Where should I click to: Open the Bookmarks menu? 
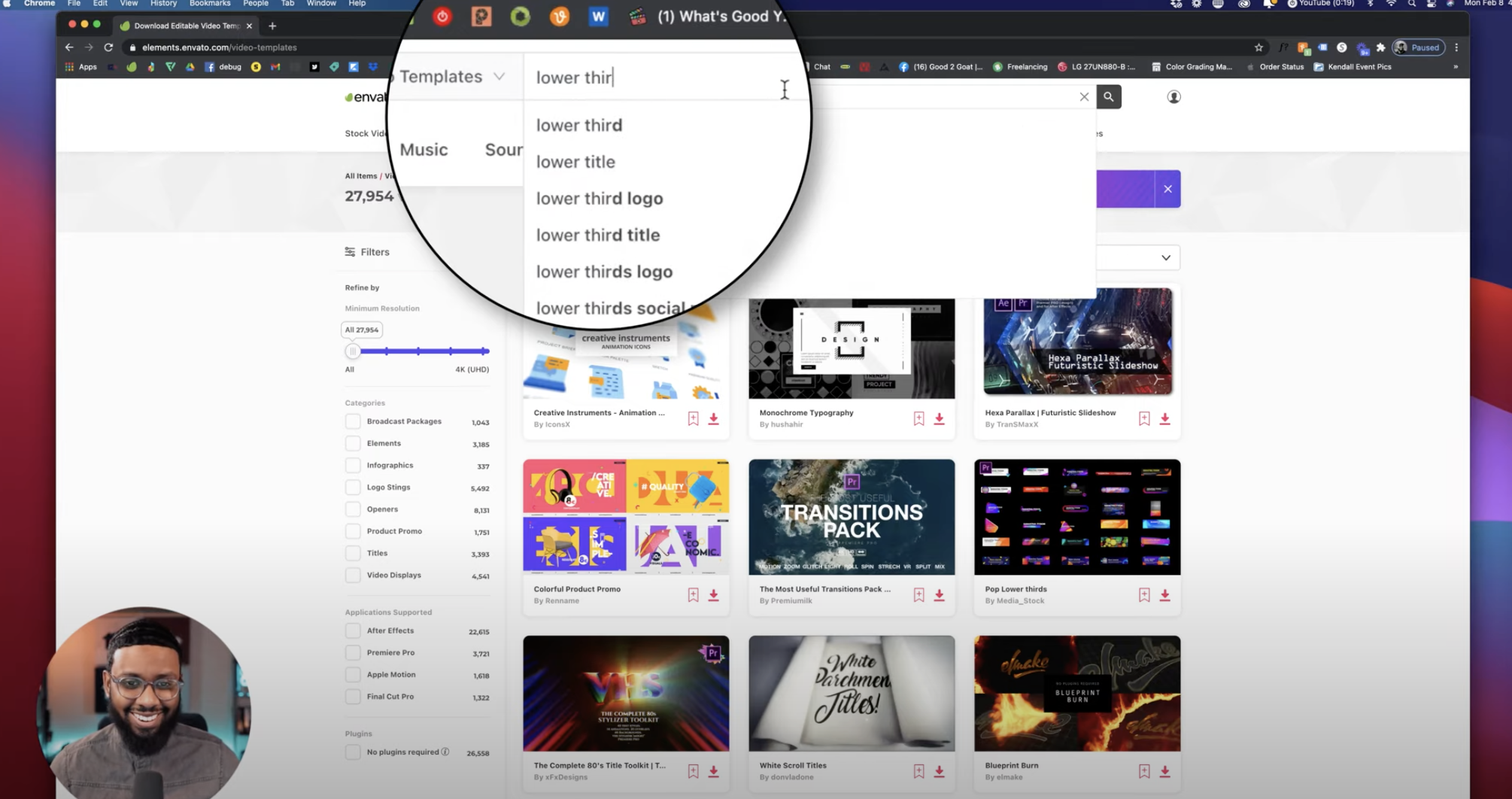210,4
